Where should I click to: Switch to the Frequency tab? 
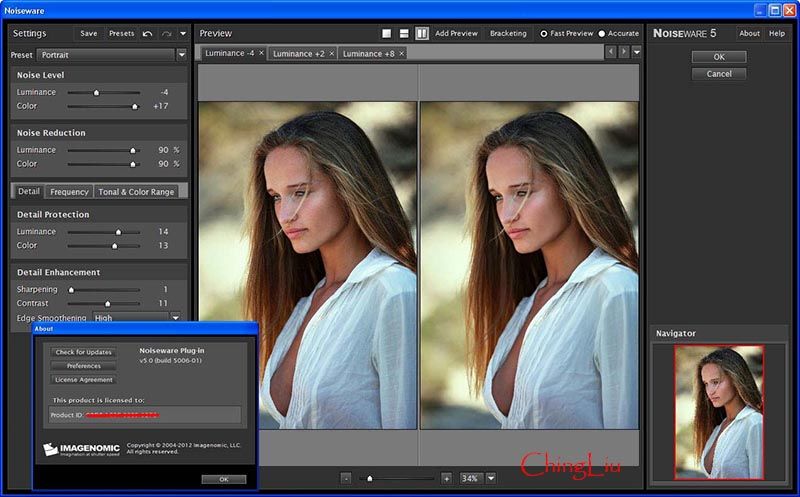(69, 192)
